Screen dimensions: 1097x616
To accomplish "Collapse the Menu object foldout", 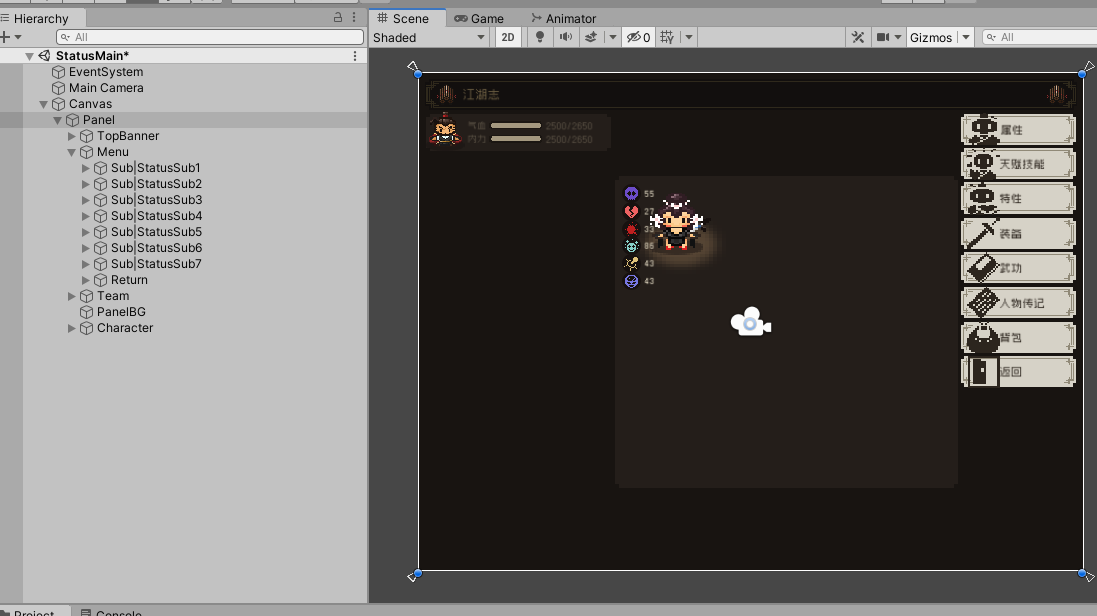I will (x=71, y=152).
